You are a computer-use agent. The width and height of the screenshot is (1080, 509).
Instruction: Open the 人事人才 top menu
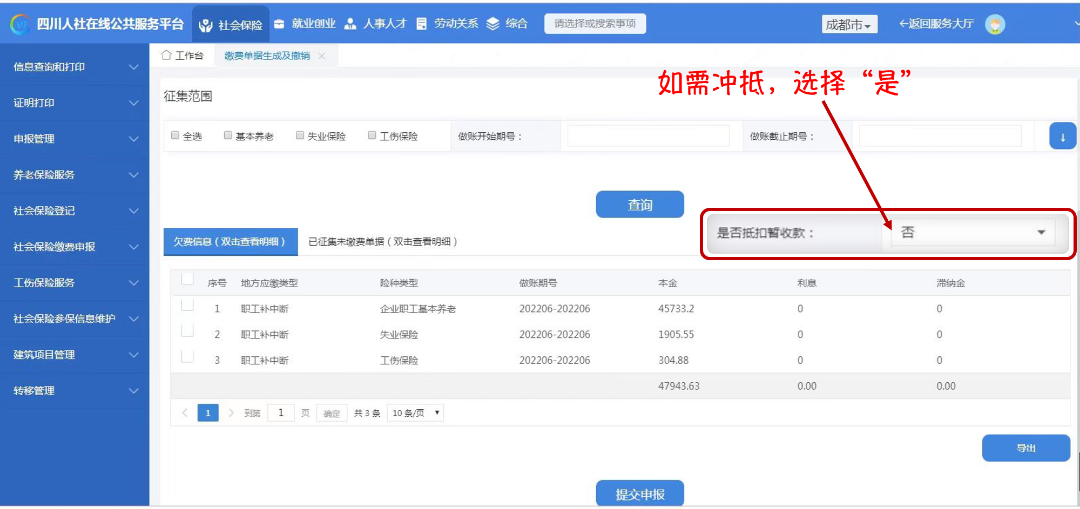(376, 23)
